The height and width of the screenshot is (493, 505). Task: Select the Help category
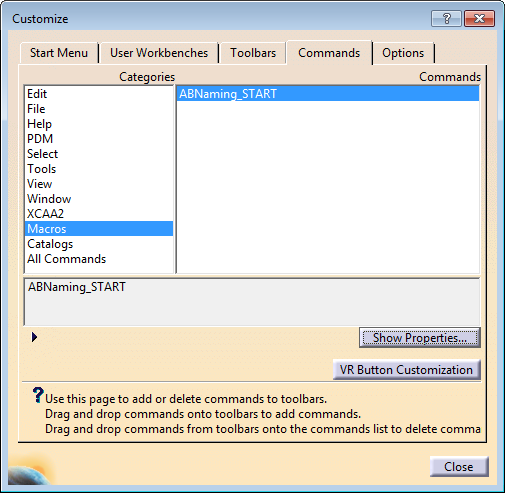(99, 124)
